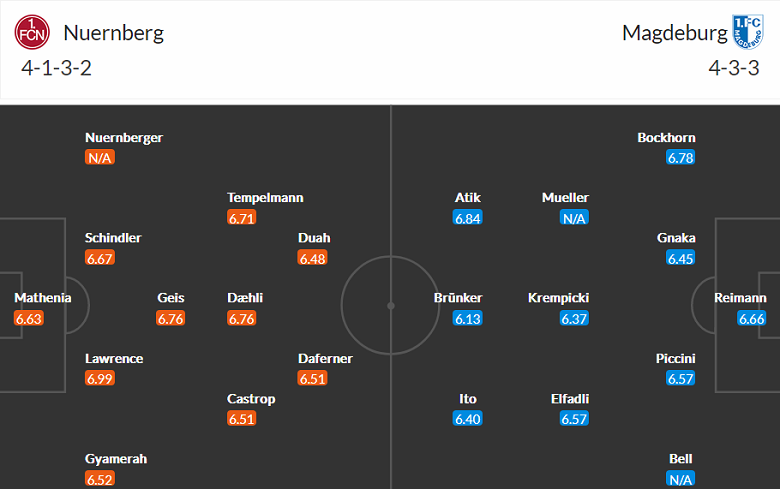Screen dimensions: 780x489
Task: Click Bell's N/A rating badge
Action: pos(680,479)
